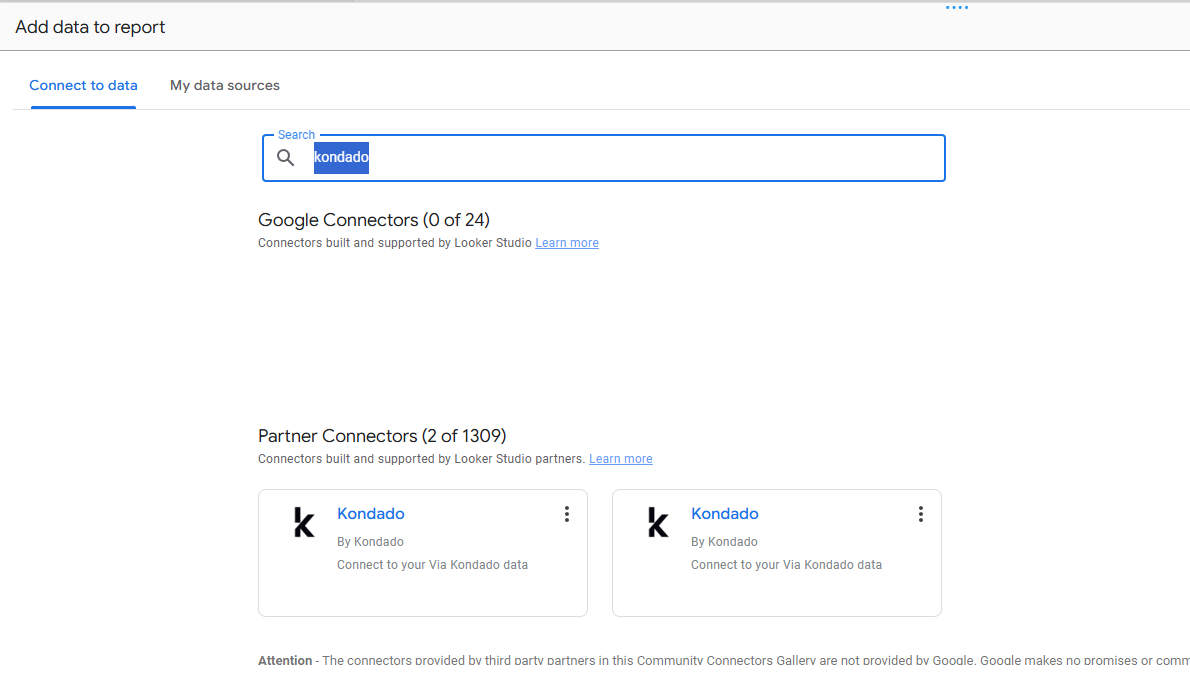Click the Add data to report title

pos(90,27)
